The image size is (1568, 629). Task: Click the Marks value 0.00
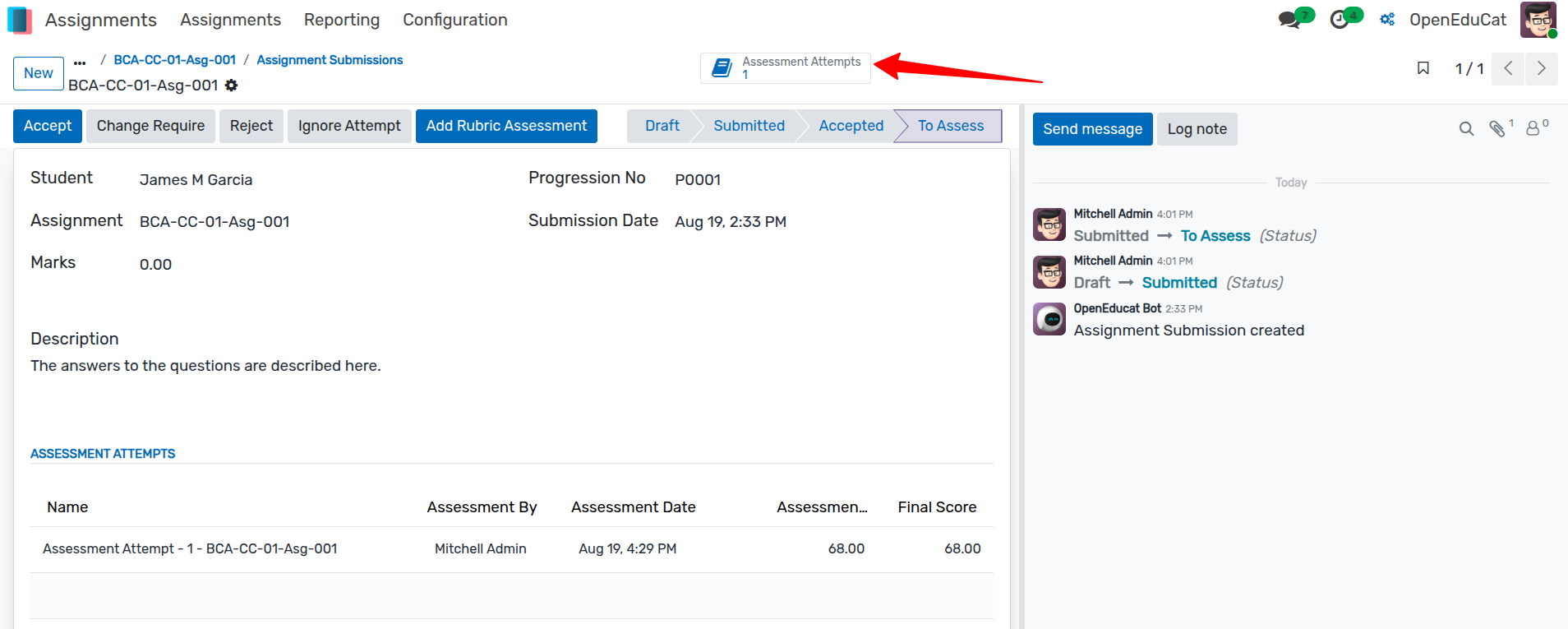[x=155, y=265]
